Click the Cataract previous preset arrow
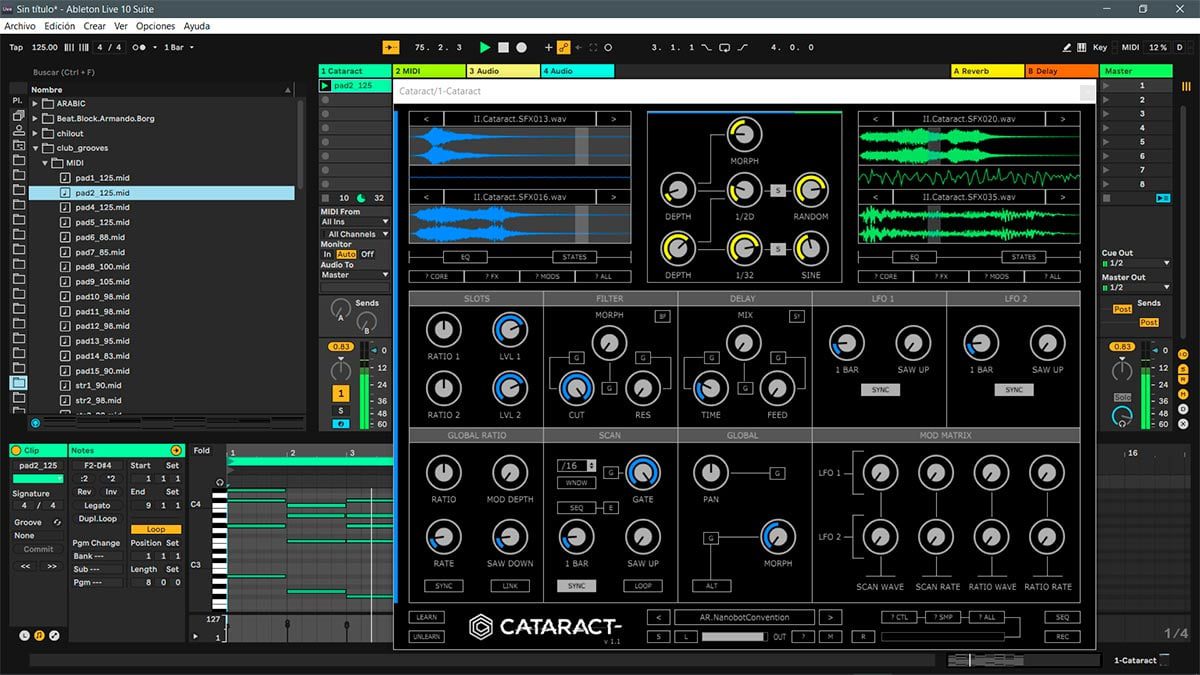The width and height of the screenshot is (1200, 675). point(657,617)
